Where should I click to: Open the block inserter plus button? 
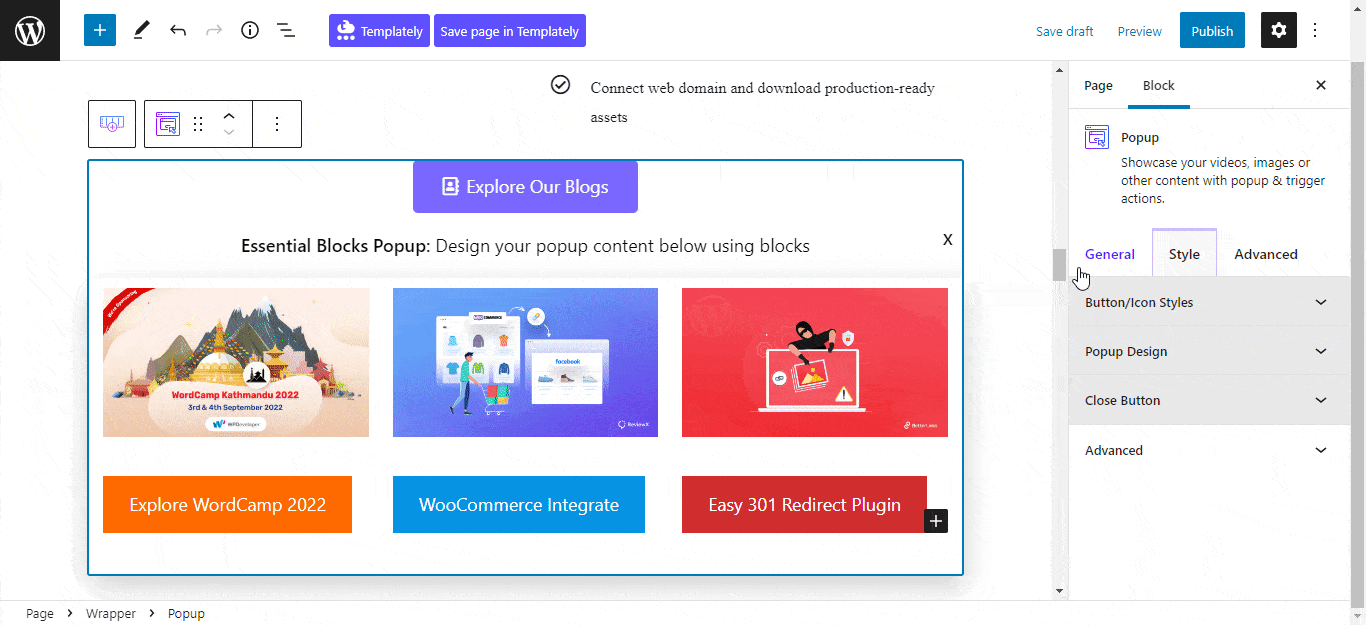pyautogui.click(x=100, y=30)
